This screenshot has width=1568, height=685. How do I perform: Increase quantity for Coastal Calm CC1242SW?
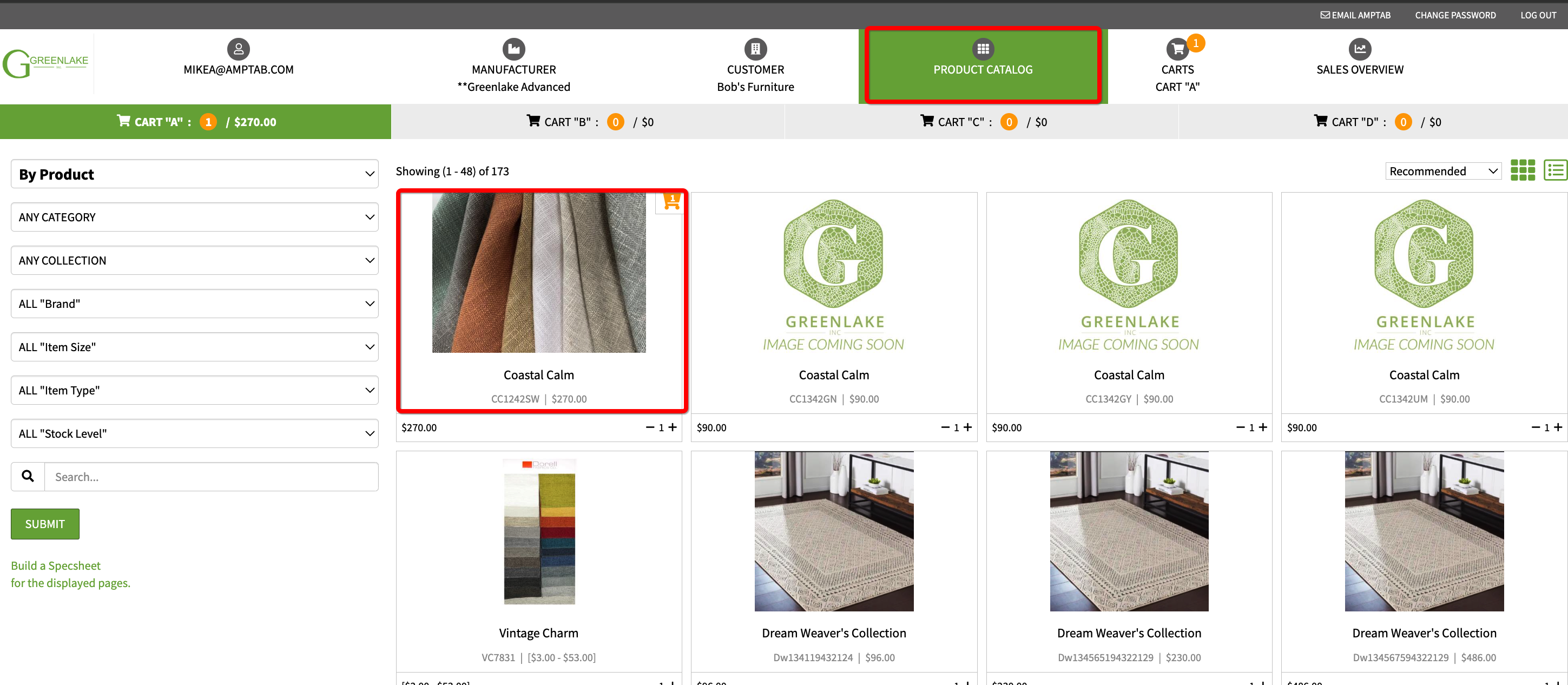pyautogui.click(x=673, y=427)
